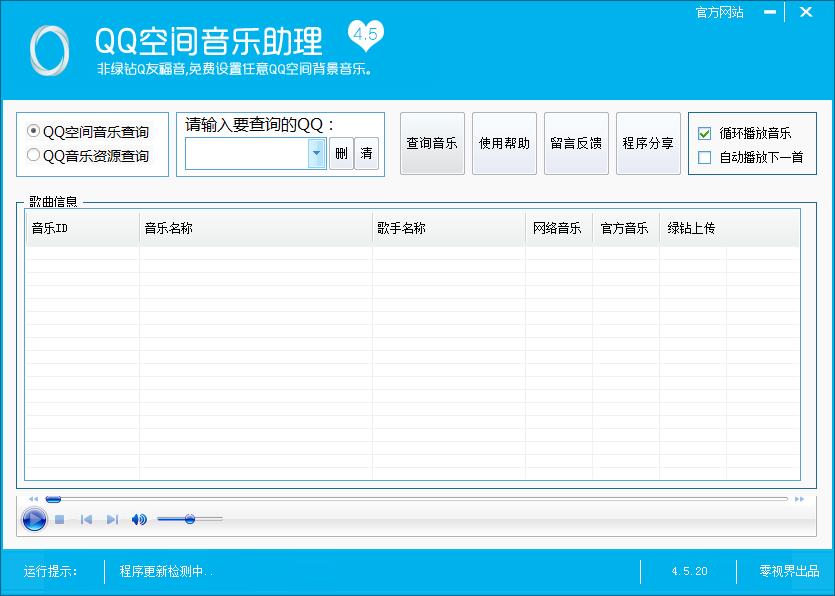Image resolution: width=835 pixels, height=596 pixels.
Task: Stop playback with the square stop icon
Action: [60, 519]
